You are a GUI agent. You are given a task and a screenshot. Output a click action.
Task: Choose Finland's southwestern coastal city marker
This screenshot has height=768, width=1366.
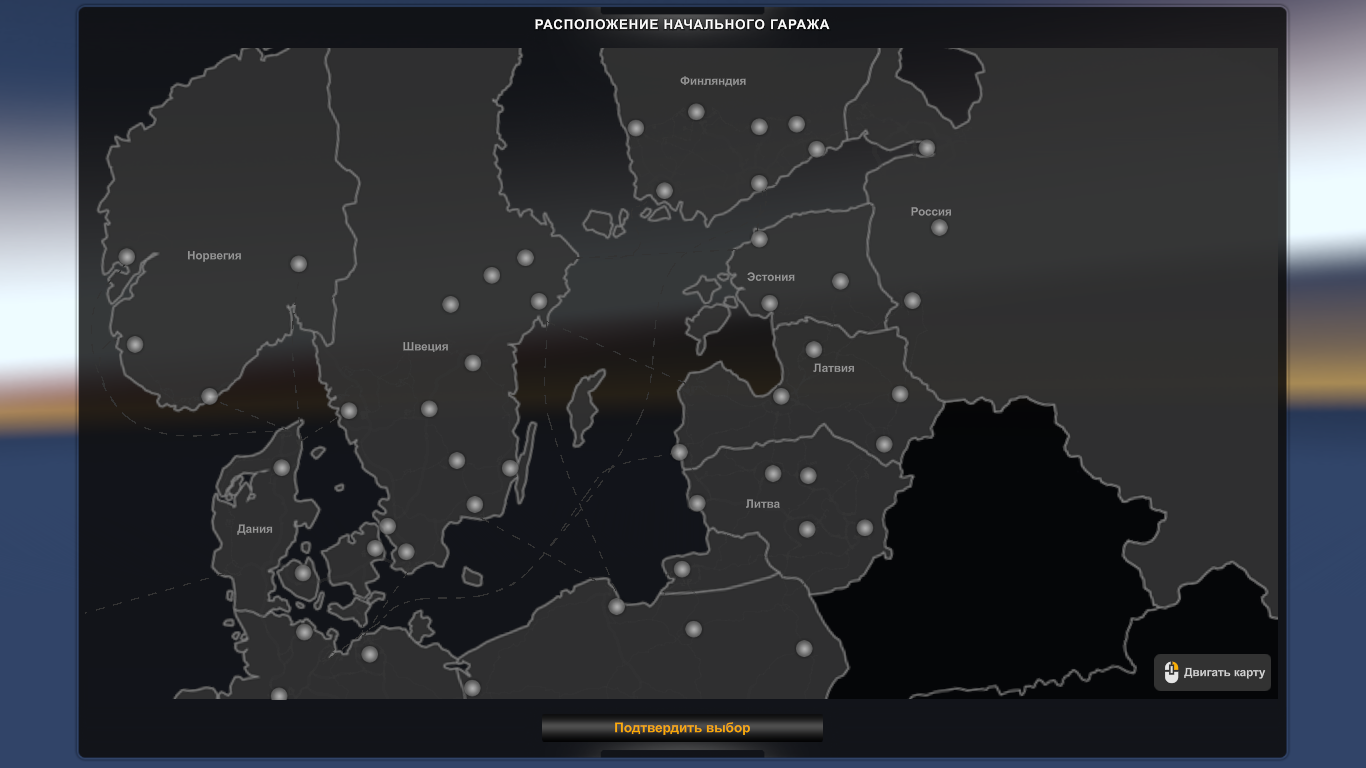(x=664, y=190)
